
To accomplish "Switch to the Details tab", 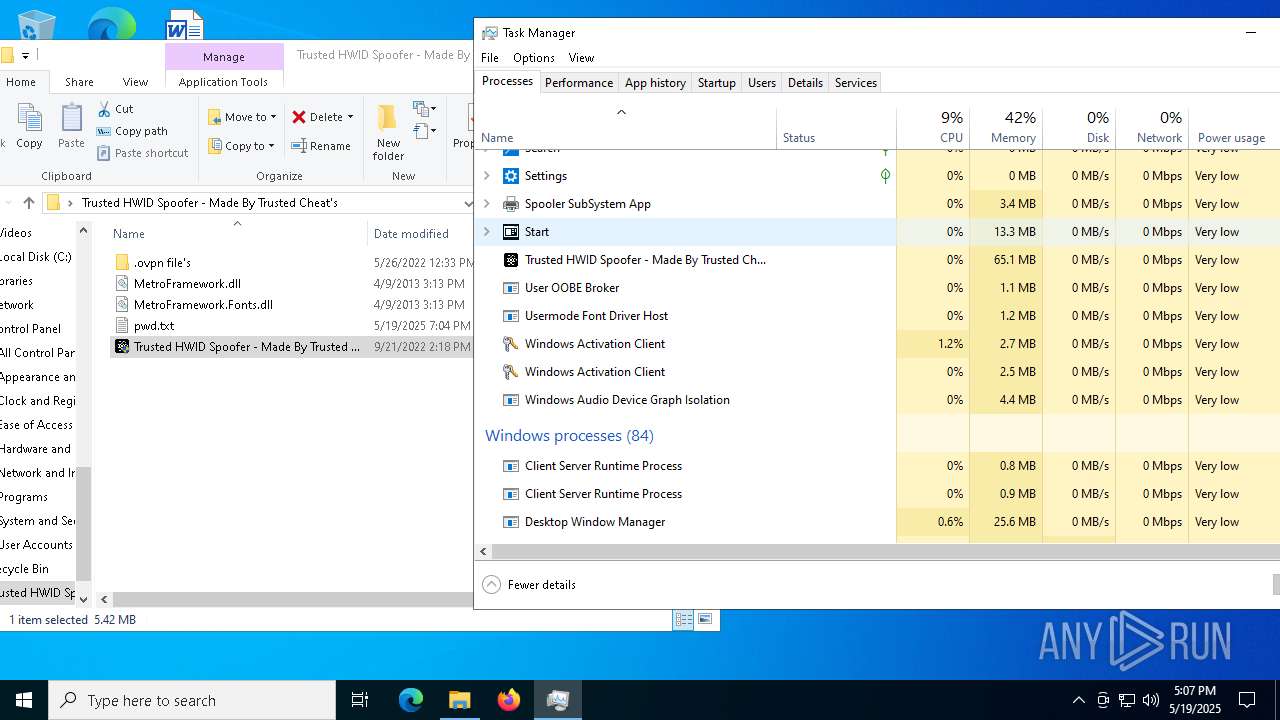I will (x=805, y=83).
